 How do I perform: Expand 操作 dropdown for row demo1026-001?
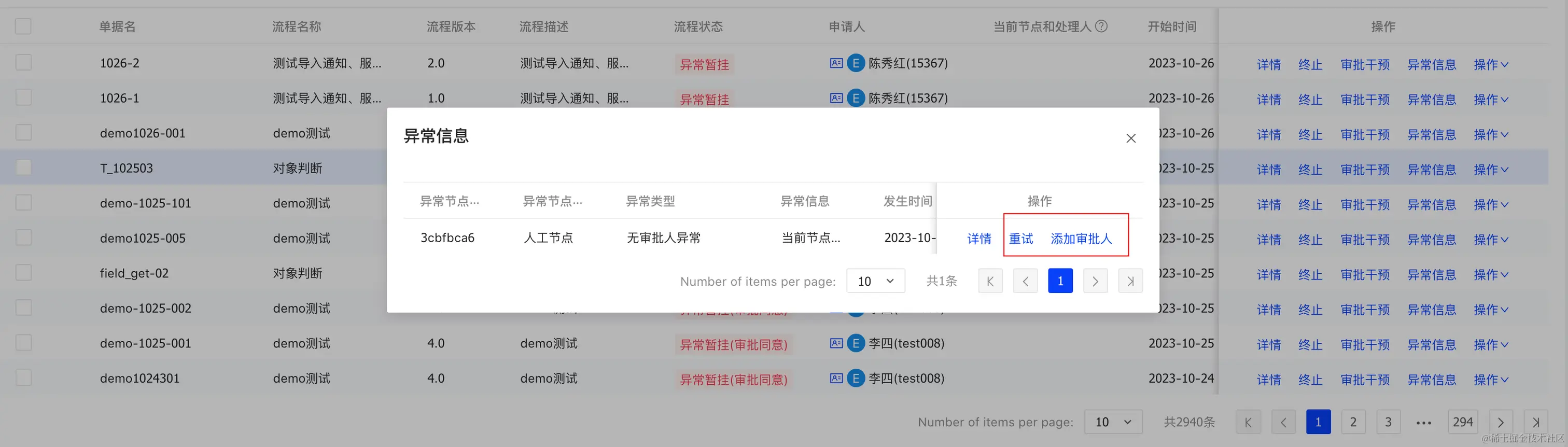(x=1490, y=135)
